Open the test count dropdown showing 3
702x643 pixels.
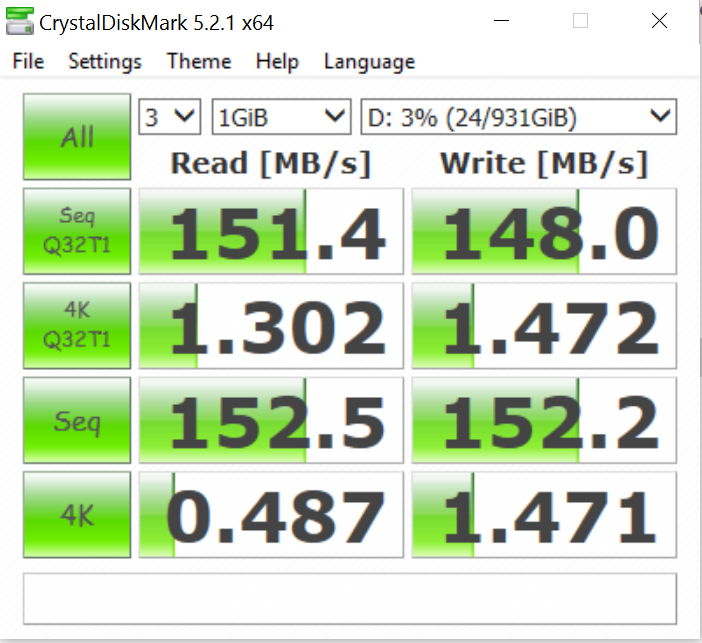(170, 117)
